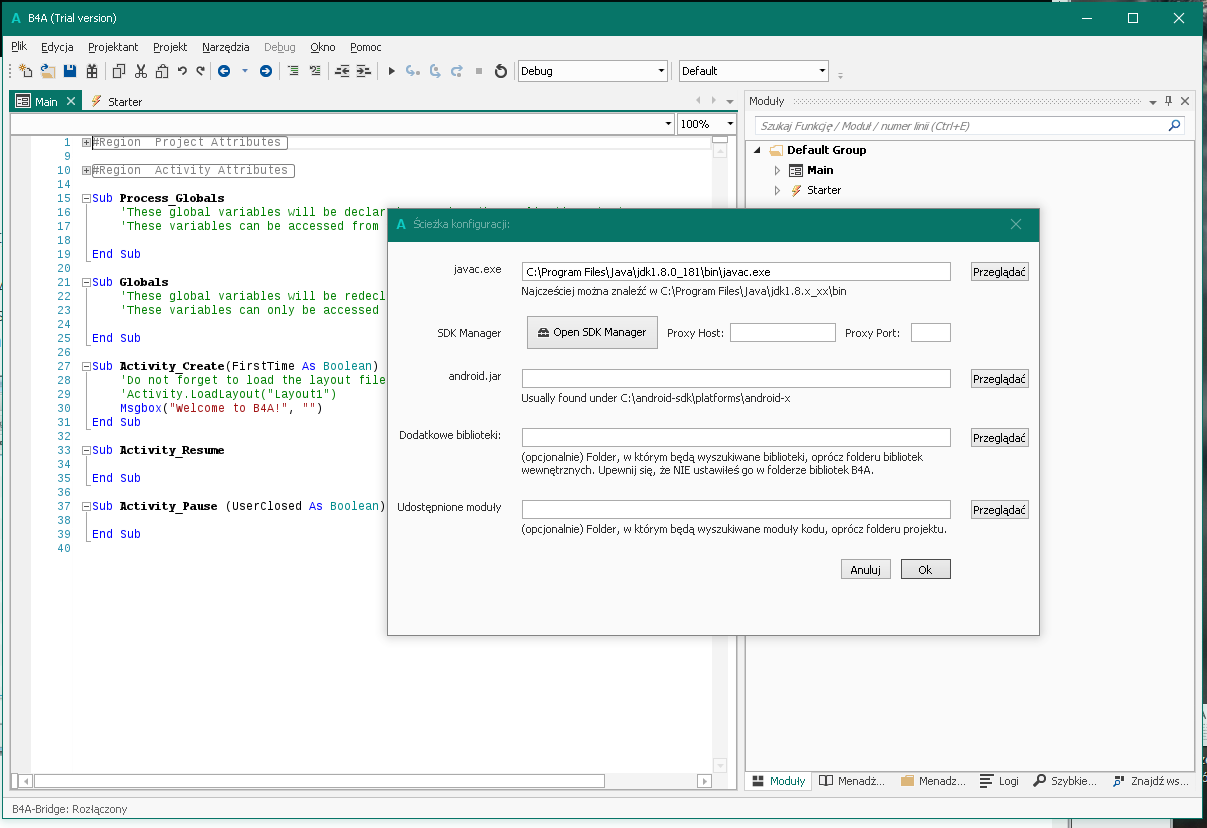Screen dimensions: 1207x828
Task: Open the Narzędzia menu
Action: 225,47
